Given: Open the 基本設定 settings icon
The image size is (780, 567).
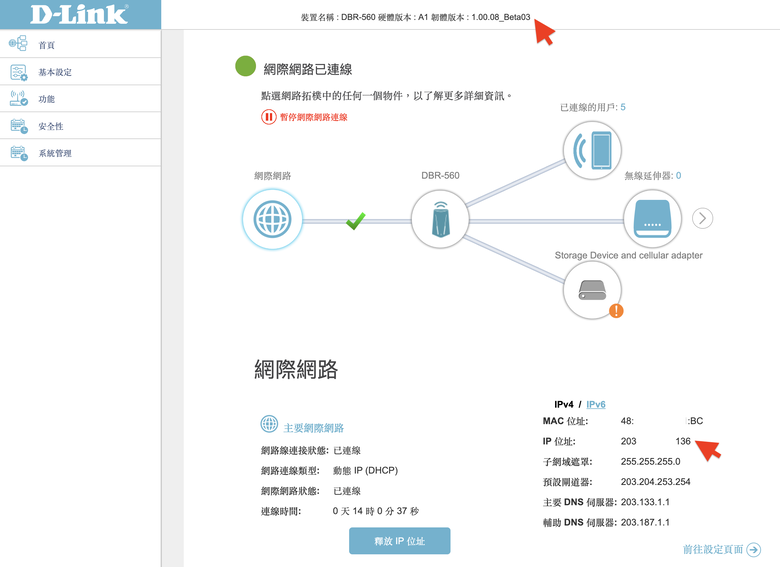Looking at the screenshot, I should click(18, 72).
